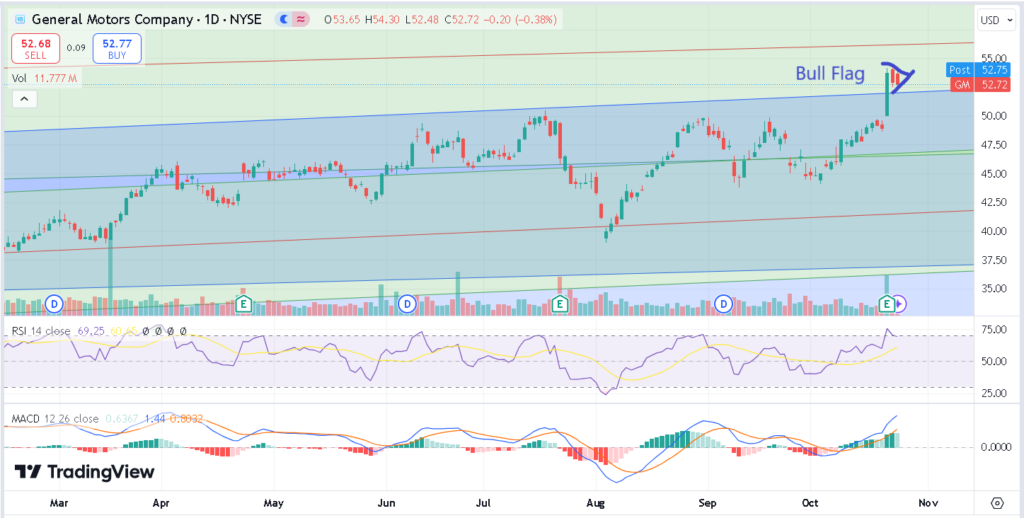
Task: Click the low value L52.48 in header
Action: tap(423, 20)
